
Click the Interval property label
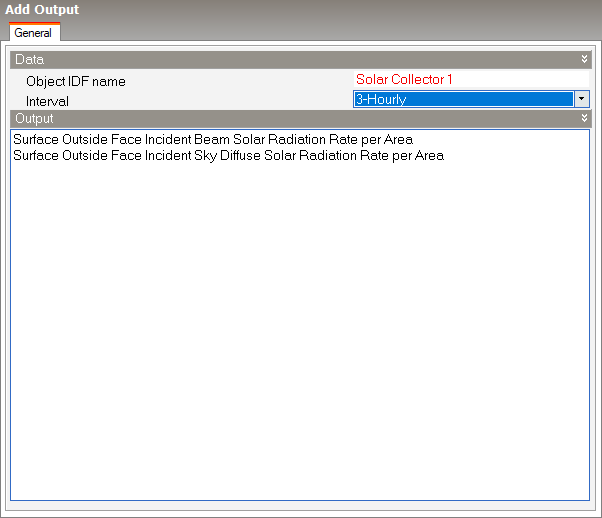coord(47,101)
